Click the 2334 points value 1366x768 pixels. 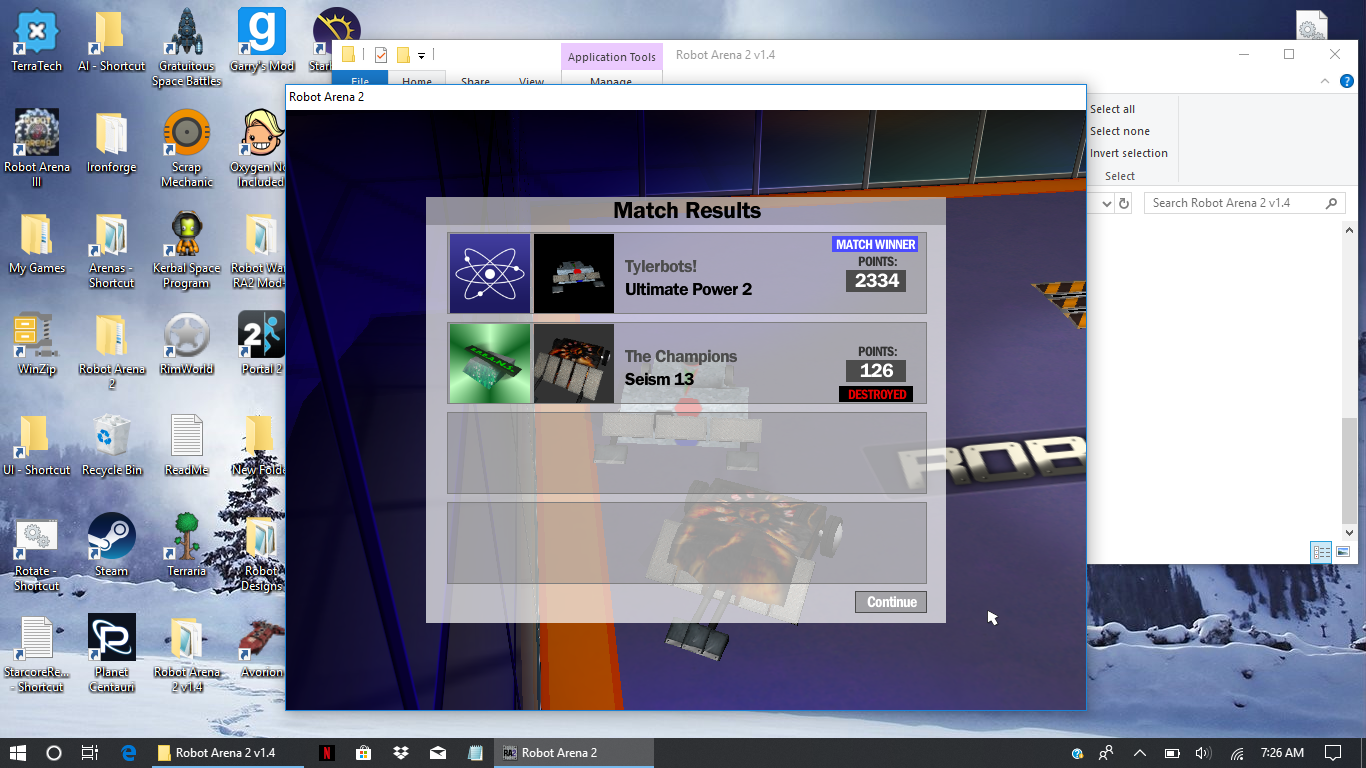(876, 281)
